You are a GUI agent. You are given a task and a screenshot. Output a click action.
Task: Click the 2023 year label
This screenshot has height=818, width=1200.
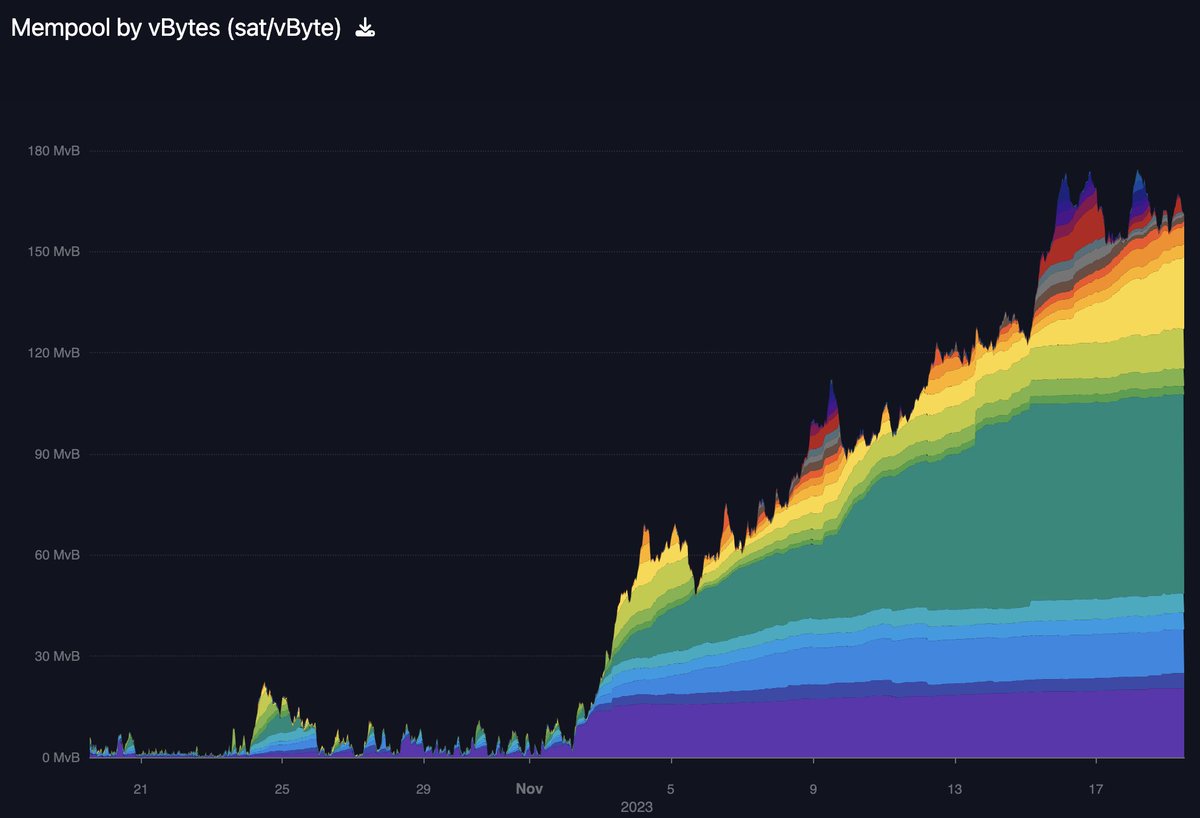coord(636,806)
